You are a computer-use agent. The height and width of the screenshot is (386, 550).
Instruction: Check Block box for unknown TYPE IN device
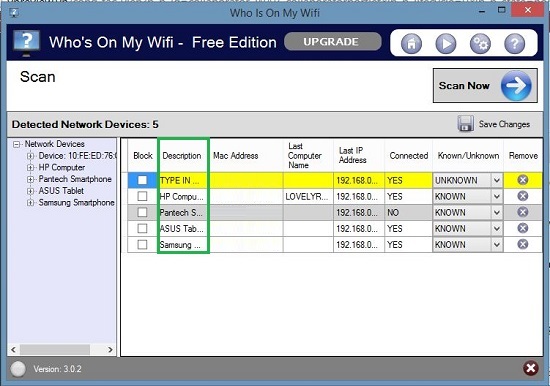142,180
